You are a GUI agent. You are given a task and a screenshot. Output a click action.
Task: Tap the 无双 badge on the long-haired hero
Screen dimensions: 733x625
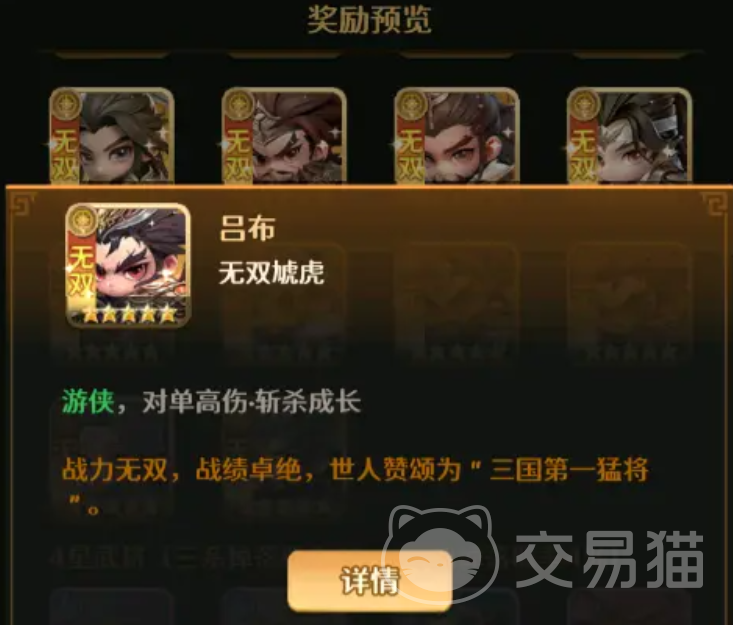[x=65, y=154]
